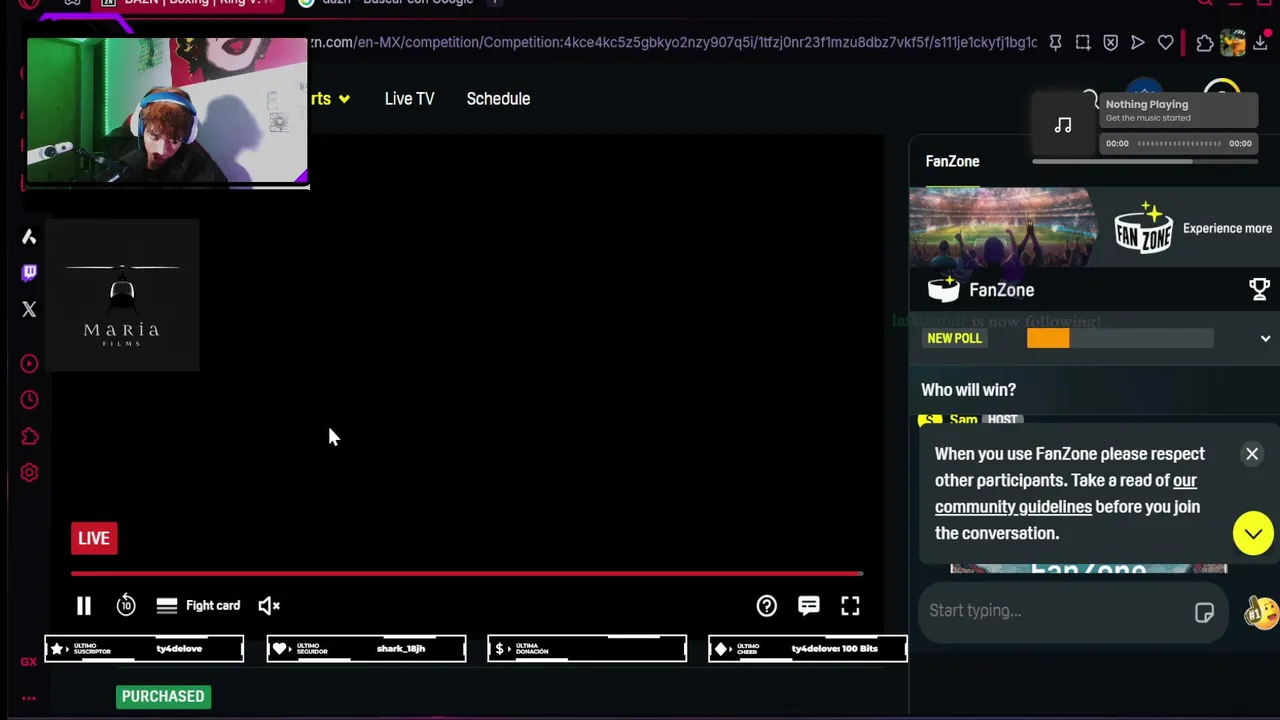Viewport: 1280px width, 720px height.
Task: Open History clock icon in sidebar
Action: (29, 400)
